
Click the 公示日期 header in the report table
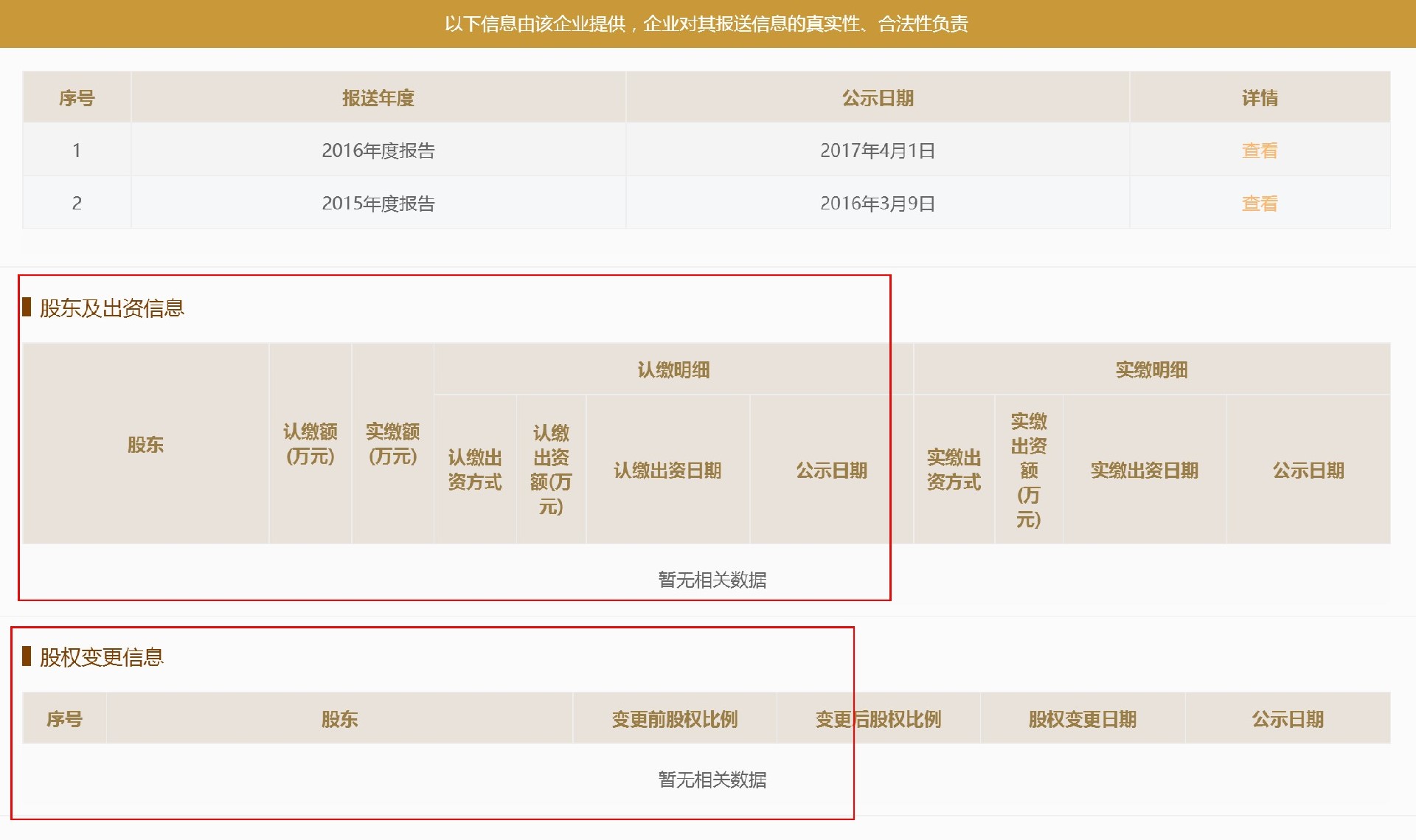tap(876, 97)
